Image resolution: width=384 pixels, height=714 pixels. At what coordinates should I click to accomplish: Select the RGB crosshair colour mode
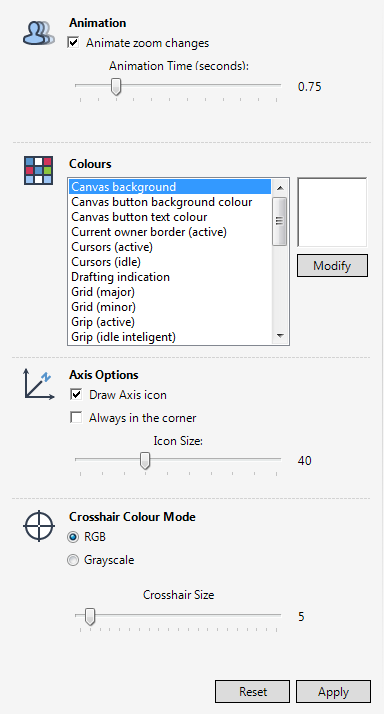click(x=73, y=537)
